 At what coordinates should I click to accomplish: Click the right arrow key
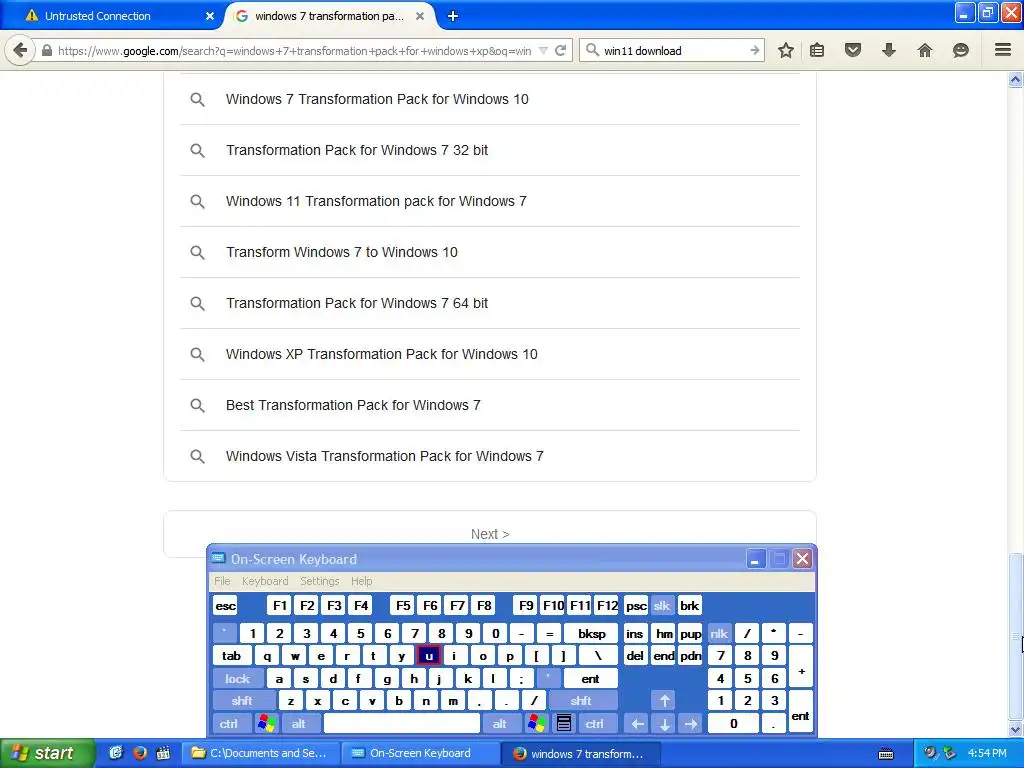click(691, 724)
